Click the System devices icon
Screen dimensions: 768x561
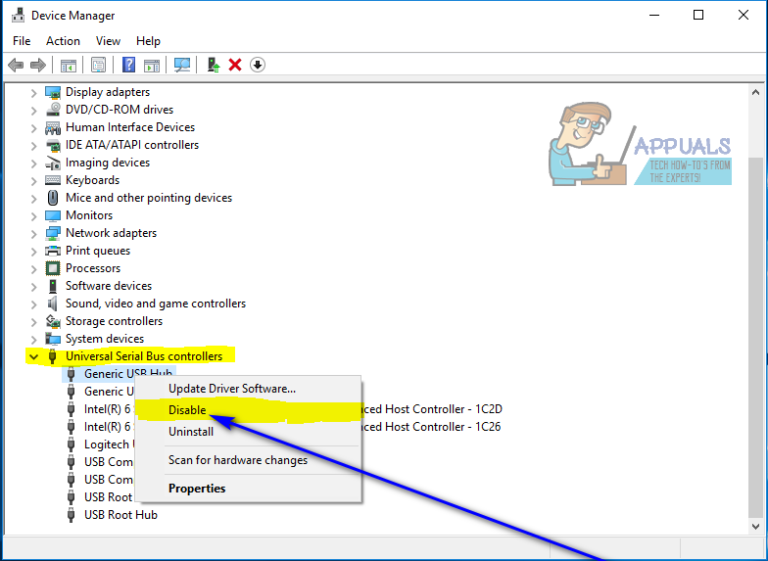53,339
